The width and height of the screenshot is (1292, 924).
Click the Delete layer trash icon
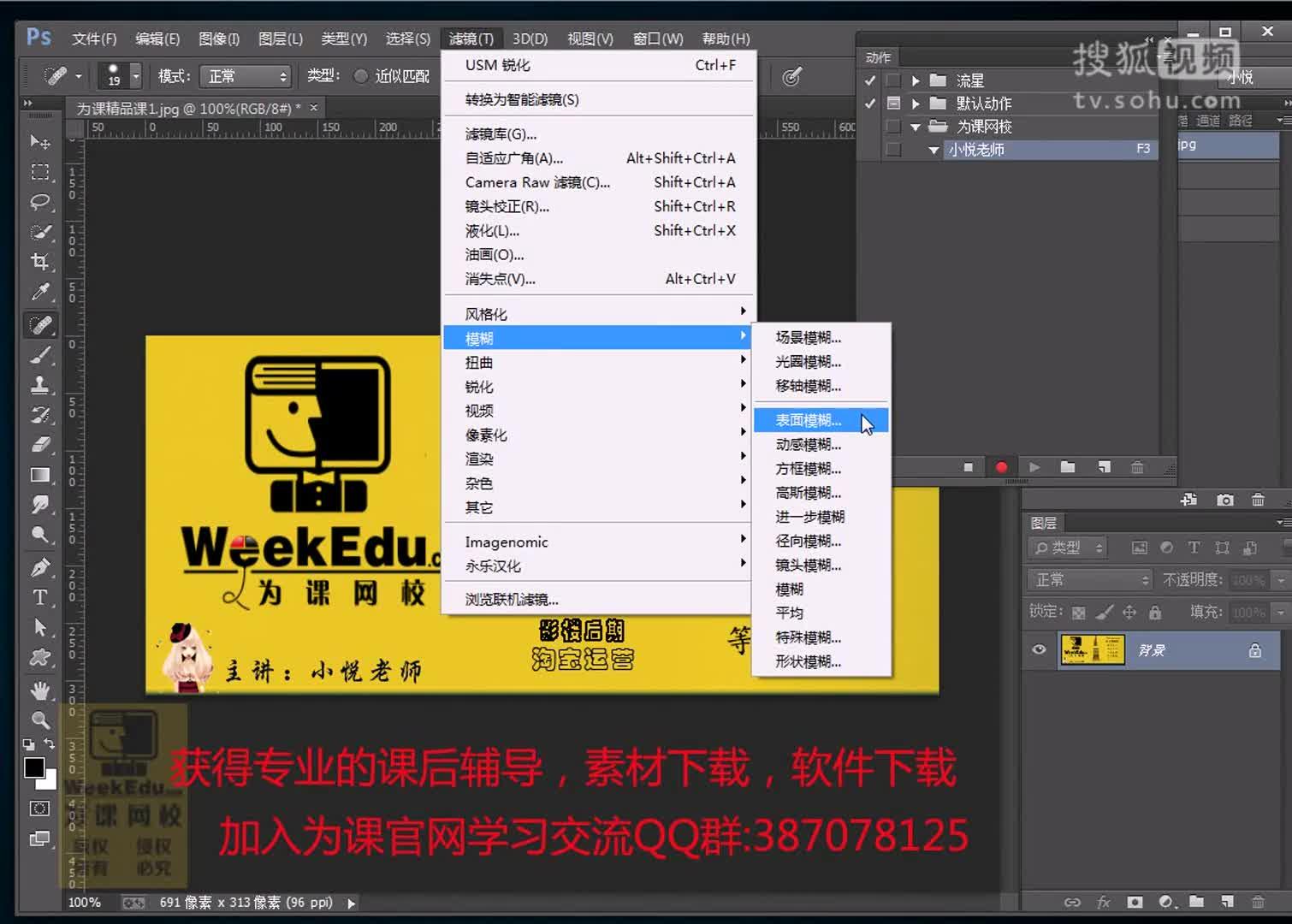click(x=1257, y=903)
